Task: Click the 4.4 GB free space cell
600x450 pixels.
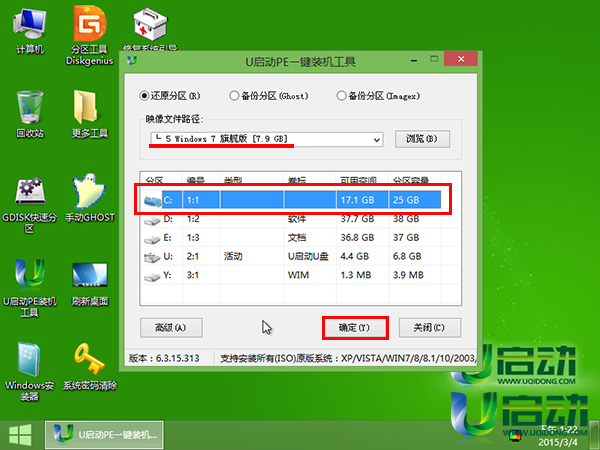Action: 355,256
